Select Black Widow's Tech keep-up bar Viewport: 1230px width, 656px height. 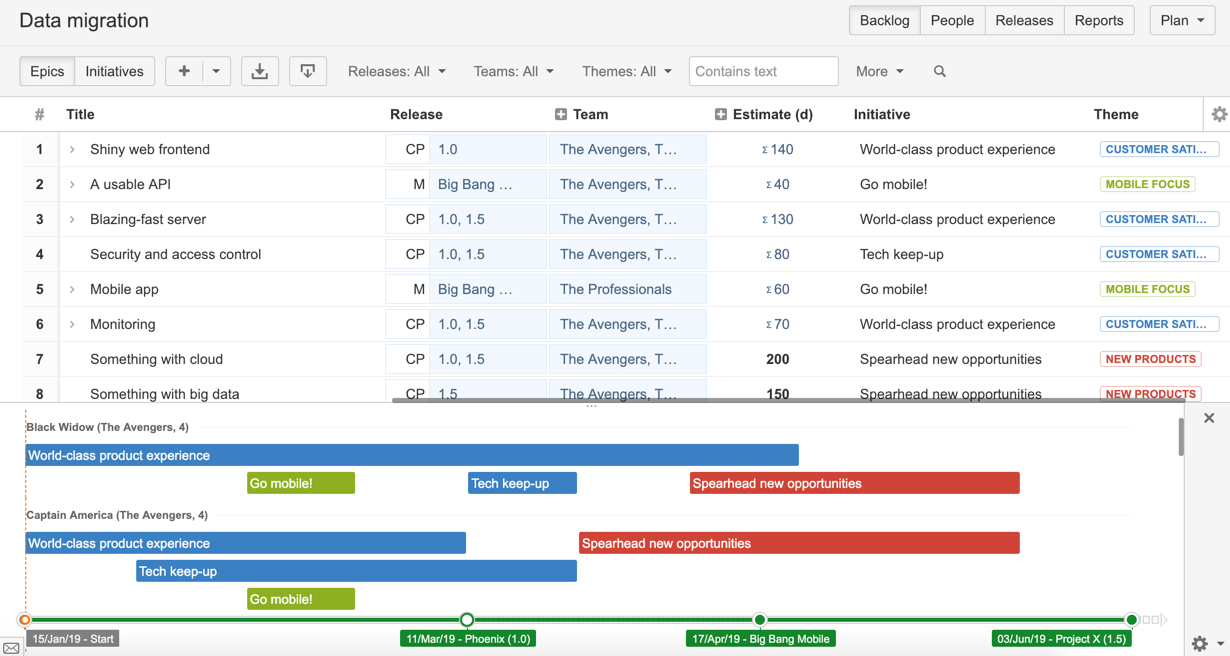[522, 483]
